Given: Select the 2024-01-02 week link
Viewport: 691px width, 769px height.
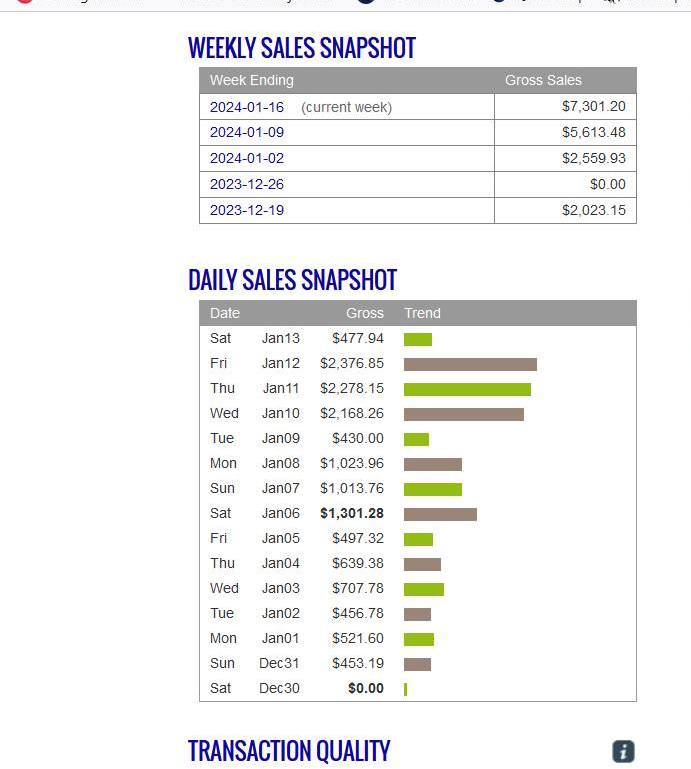Looking at the screenshot, I should click(x=246, y=158).
